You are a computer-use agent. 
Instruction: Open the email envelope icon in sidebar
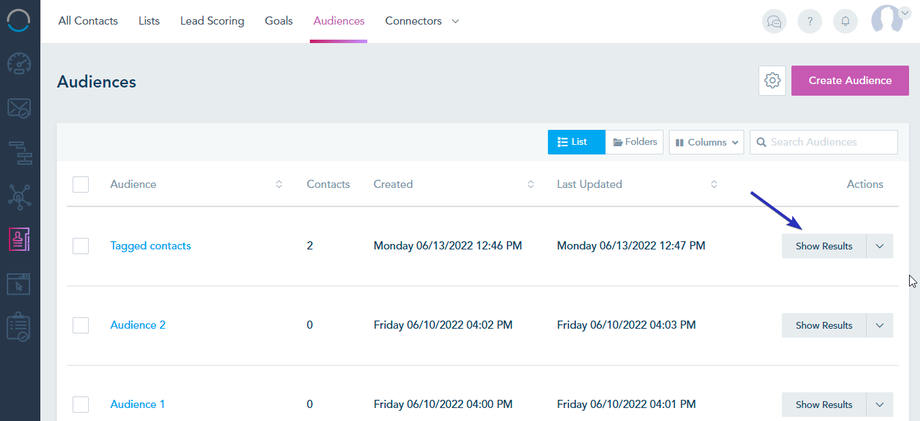19,108
